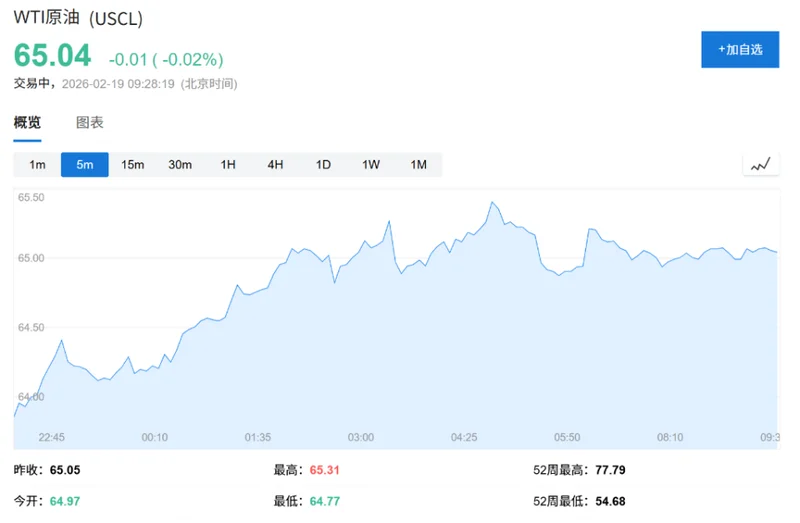Click the line chart style icon
800x523 pixels.
[x=761, y=164]
